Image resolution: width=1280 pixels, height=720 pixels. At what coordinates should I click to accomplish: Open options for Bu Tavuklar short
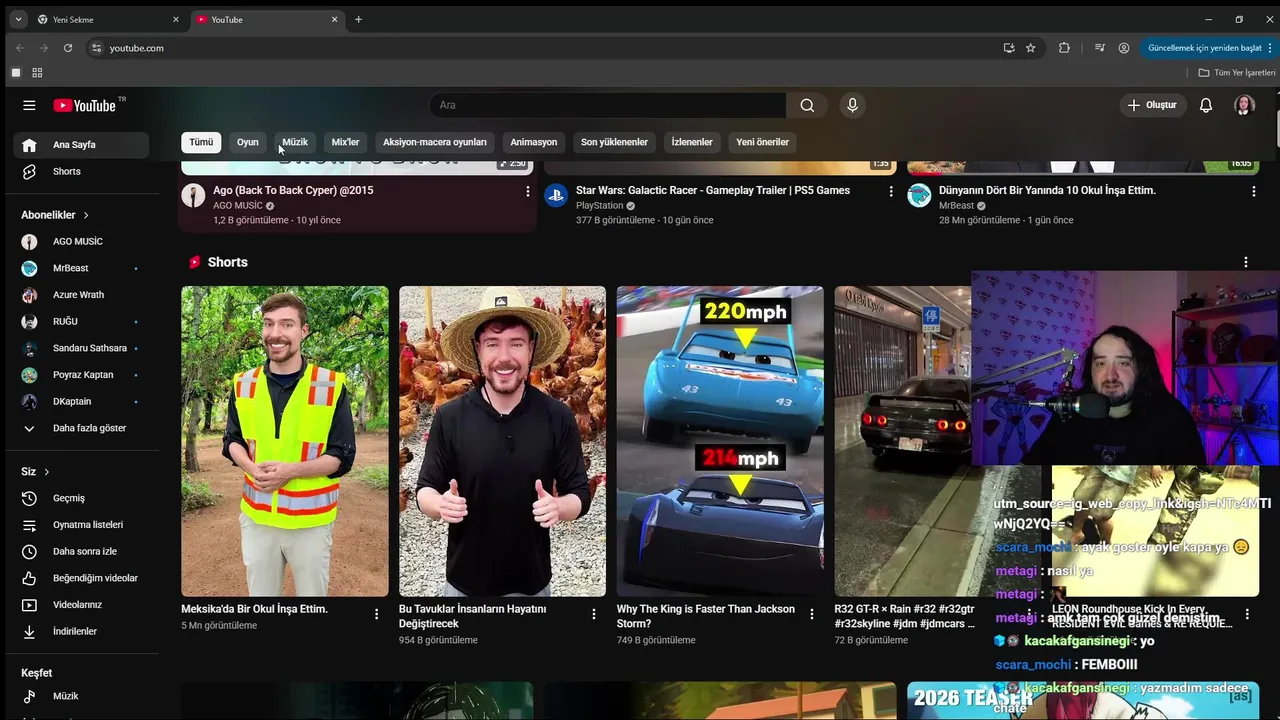pos(594,614)
